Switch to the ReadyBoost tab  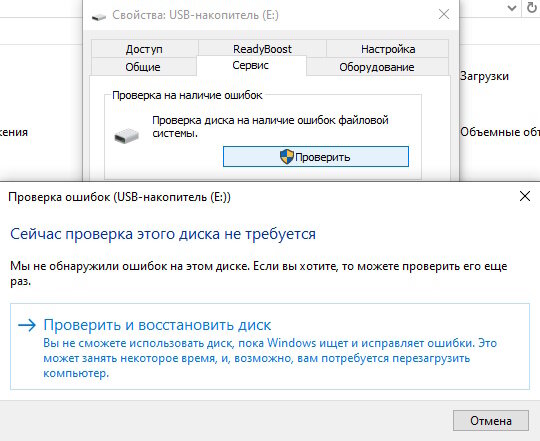[262, 49]
